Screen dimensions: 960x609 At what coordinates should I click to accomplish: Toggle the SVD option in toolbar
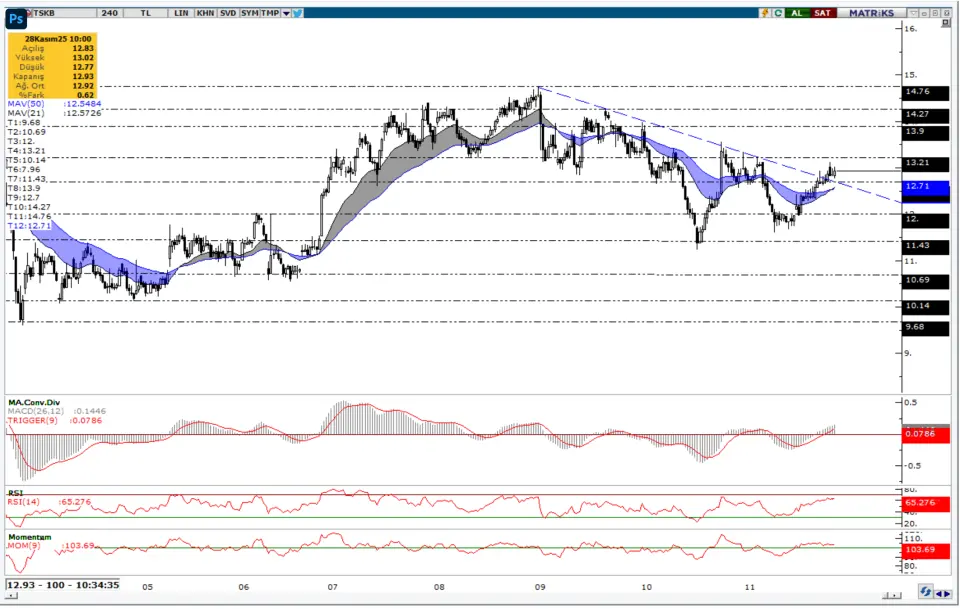(228, 13)
